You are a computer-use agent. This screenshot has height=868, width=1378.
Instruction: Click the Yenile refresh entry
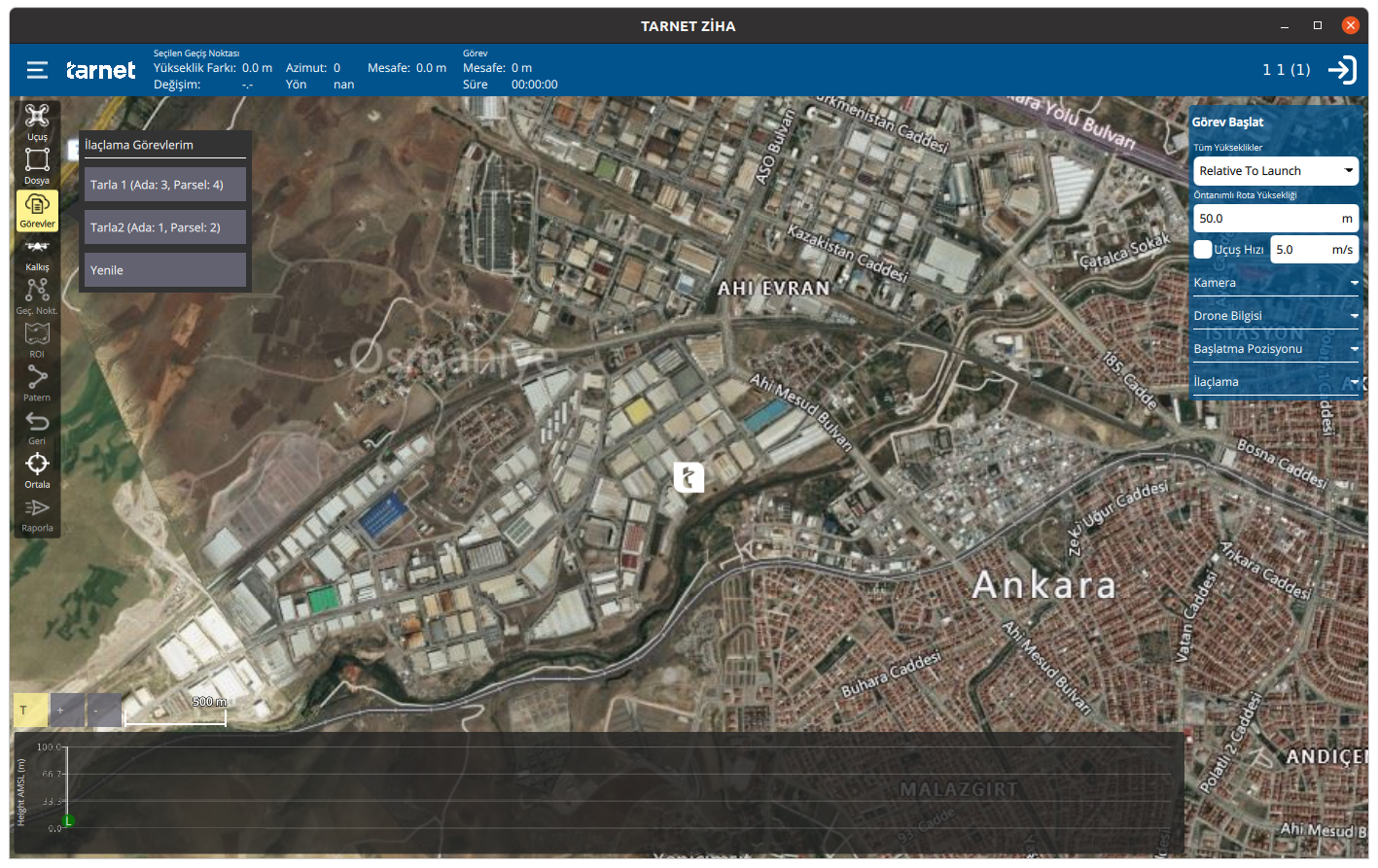pos(165,270)
